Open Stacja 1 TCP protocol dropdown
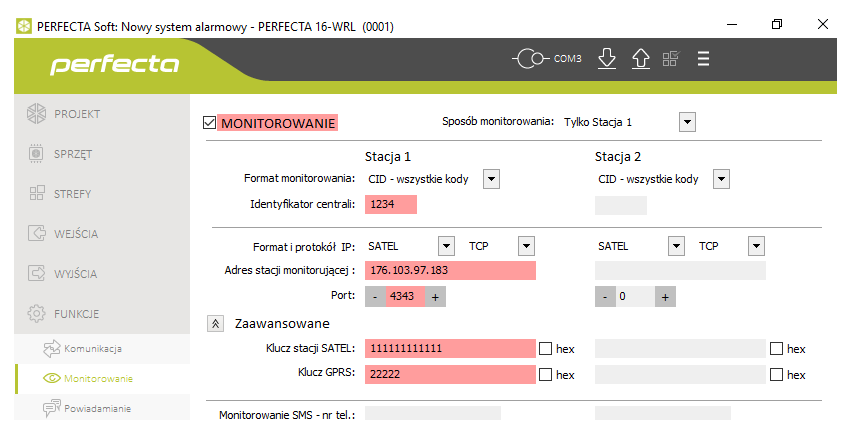Screen dimensions: 857x446 click(526, 246)
